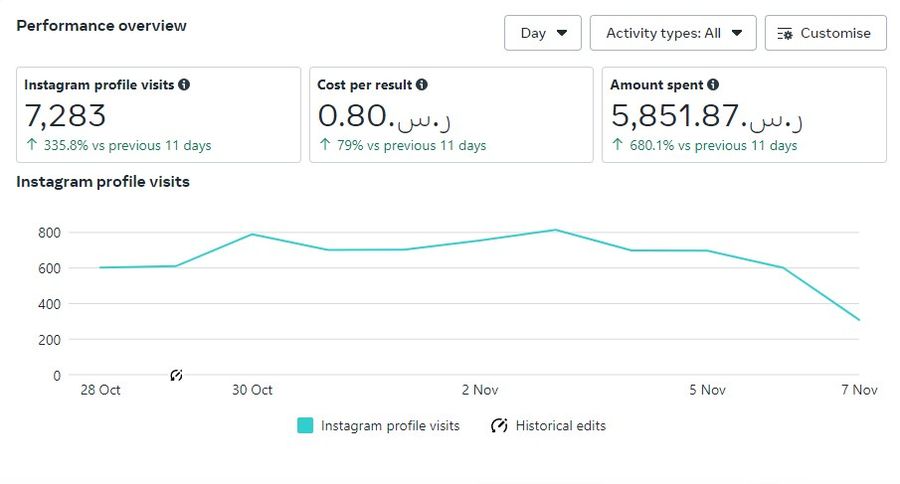
Task: Click the Historical edits legend label
Action: click(561, 425)
